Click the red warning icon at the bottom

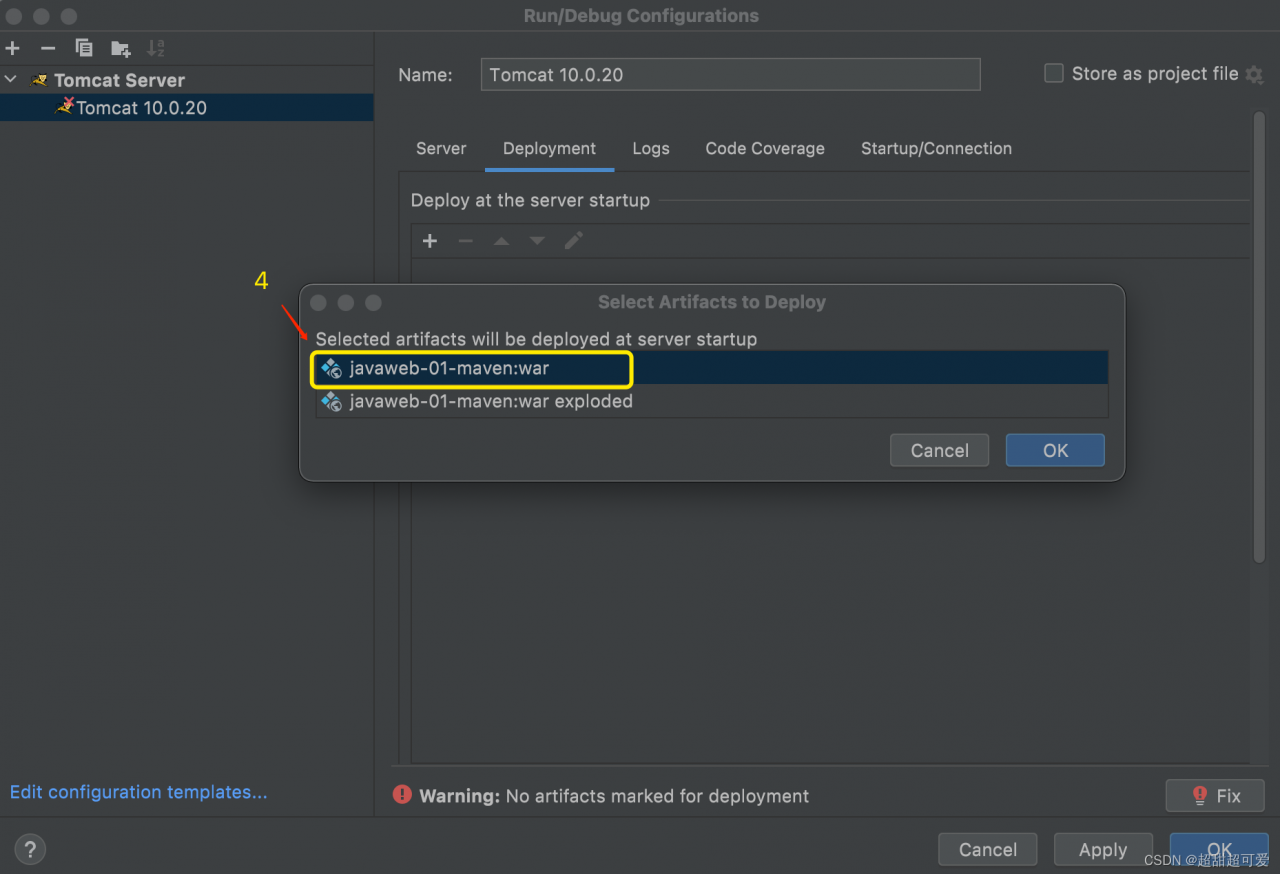coord(402,795)
